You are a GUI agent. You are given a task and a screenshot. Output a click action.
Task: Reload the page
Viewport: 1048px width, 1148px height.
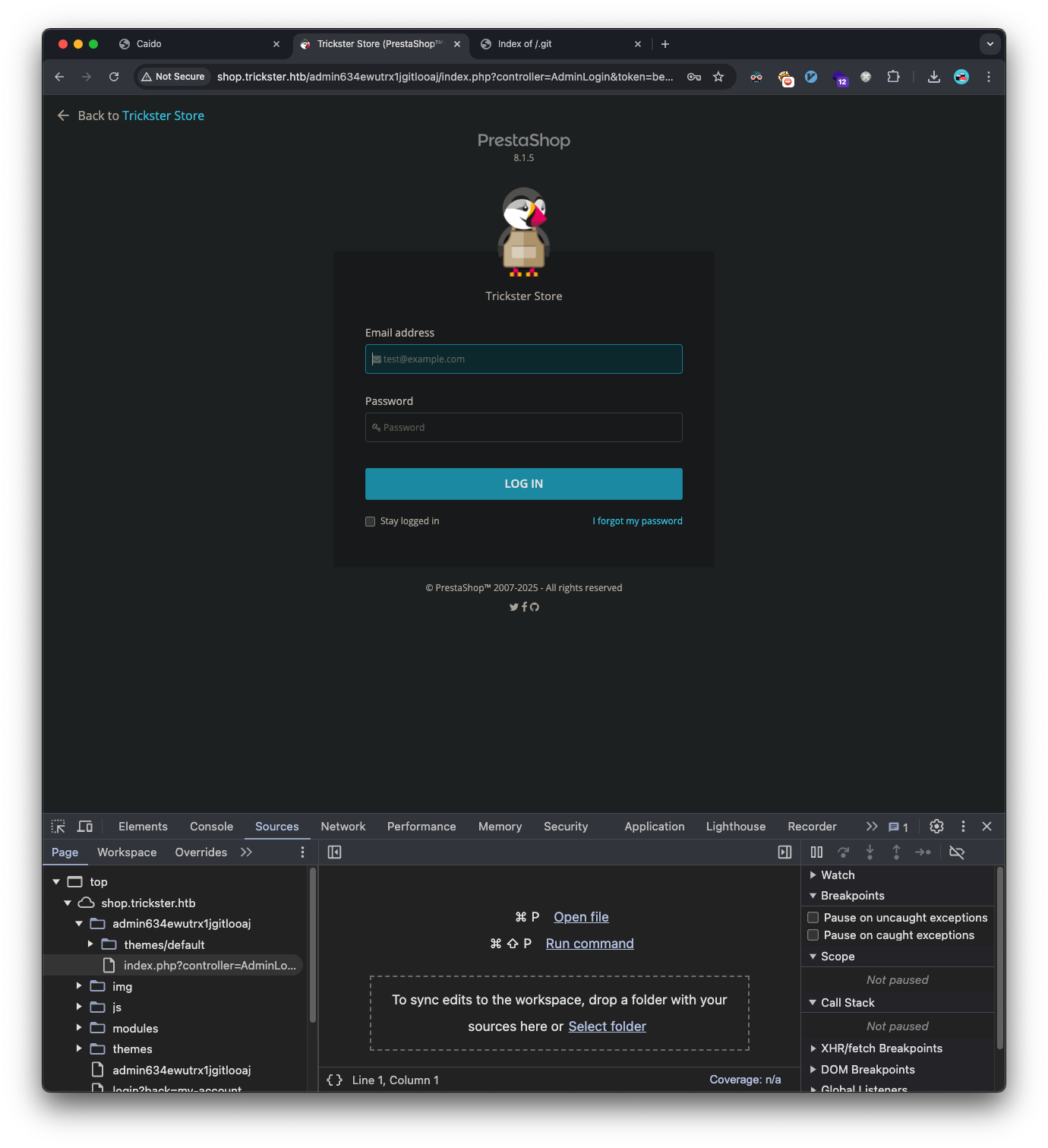114,77
